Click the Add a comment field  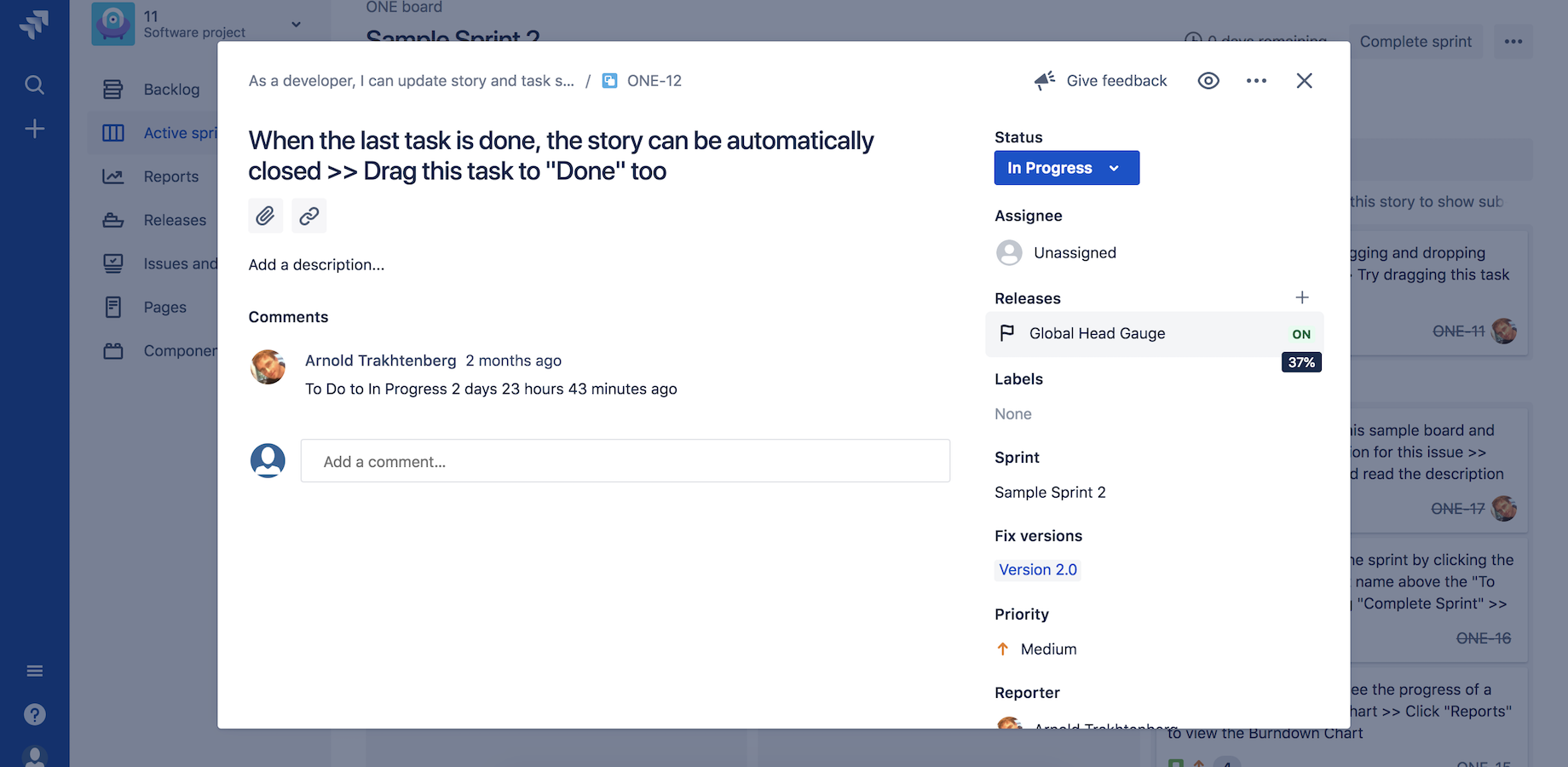pyautogui.click(x=625, y=461)
